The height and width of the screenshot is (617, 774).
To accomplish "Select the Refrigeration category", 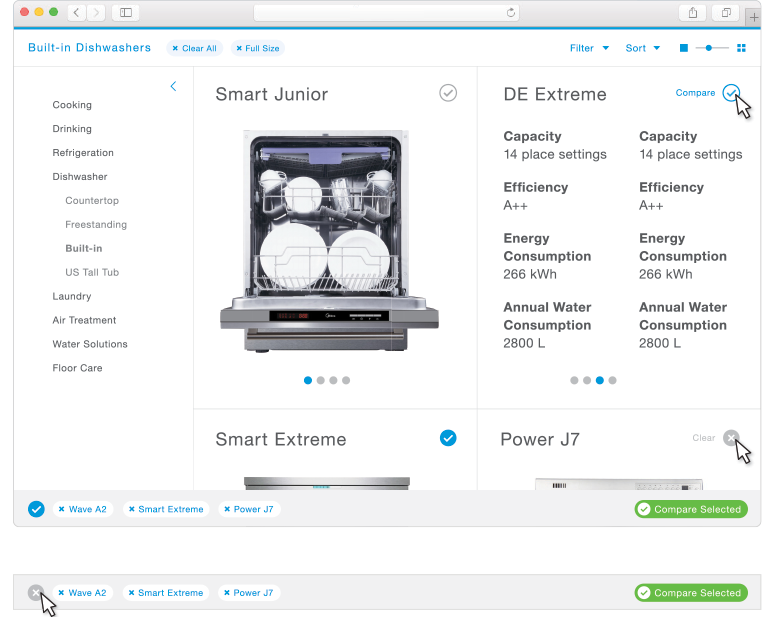I will 83,153.
